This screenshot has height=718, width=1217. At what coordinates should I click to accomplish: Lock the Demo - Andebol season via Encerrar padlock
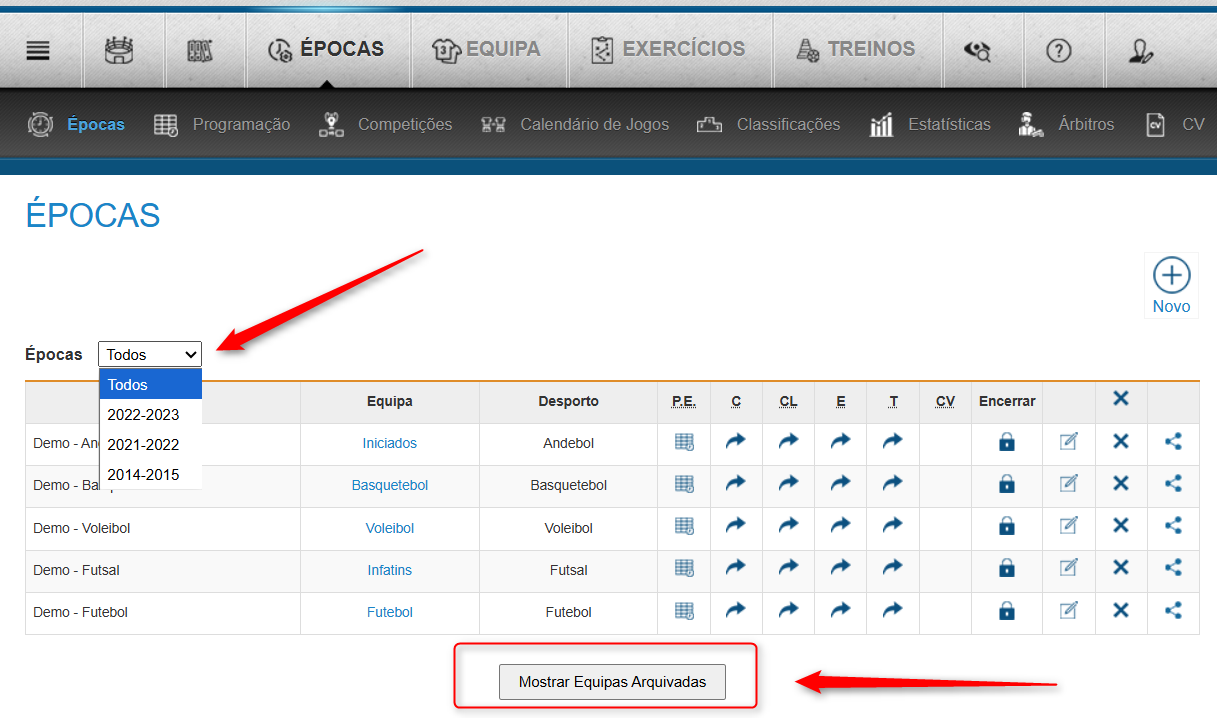point(1006,441)
